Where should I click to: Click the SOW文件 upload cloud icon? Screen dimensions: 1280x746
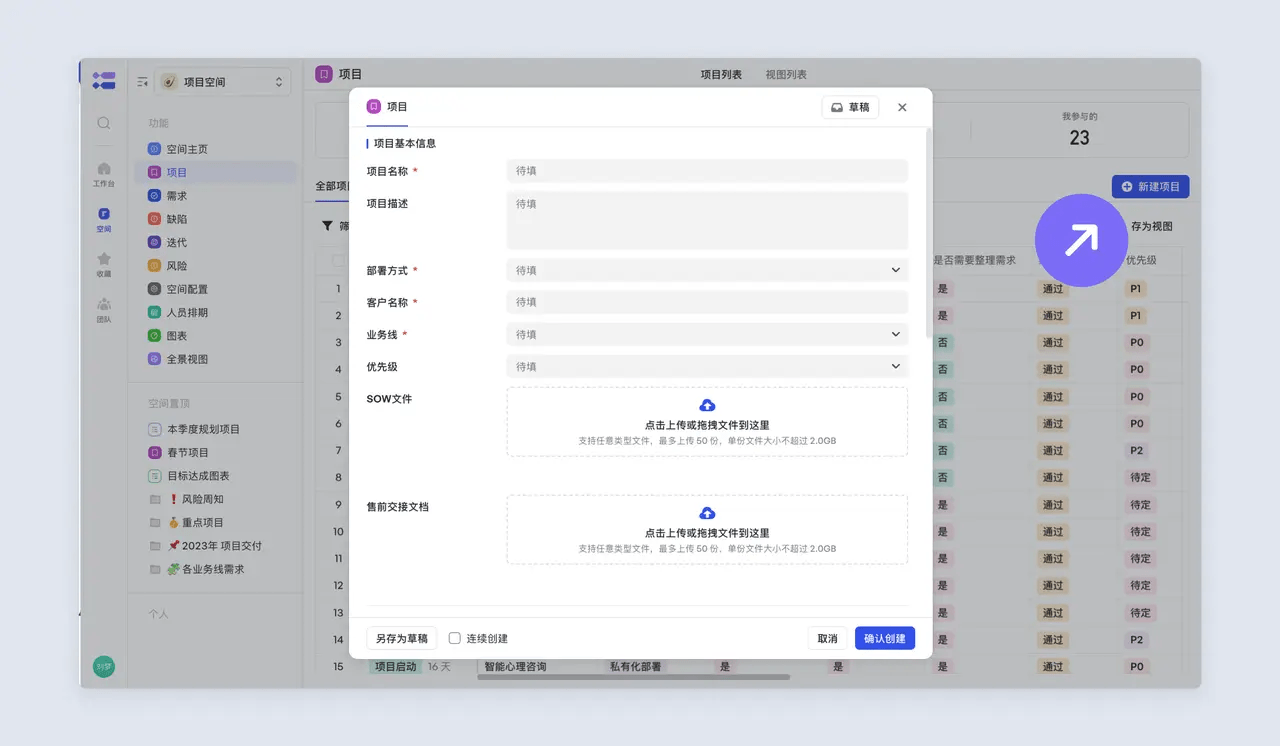click(x=707, y=405)
